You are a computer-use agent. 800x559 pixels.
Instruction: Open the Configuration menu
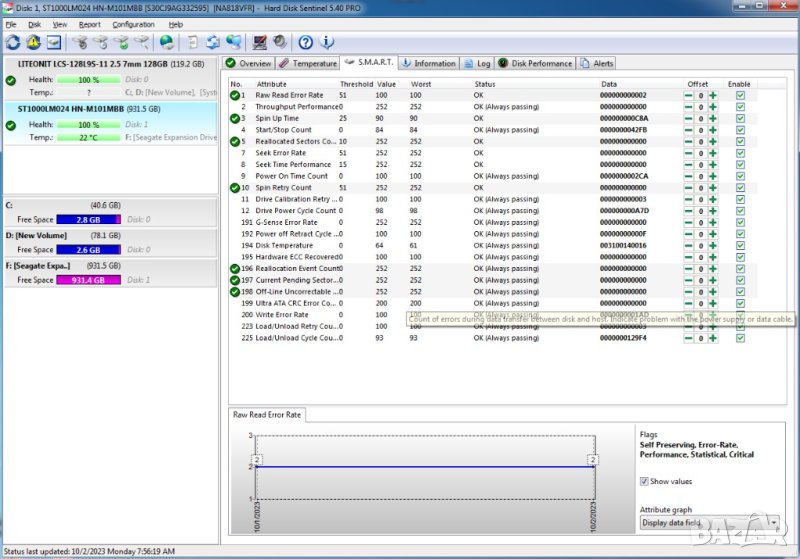pyautogui.click(x=133, y=24)
